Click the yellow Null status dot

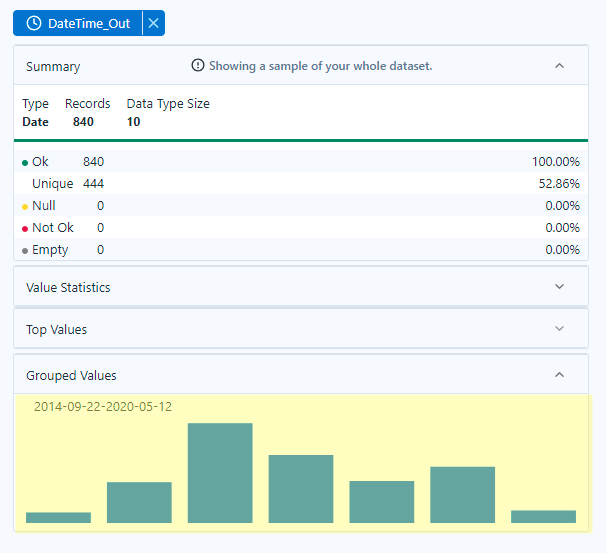[25, 206]
